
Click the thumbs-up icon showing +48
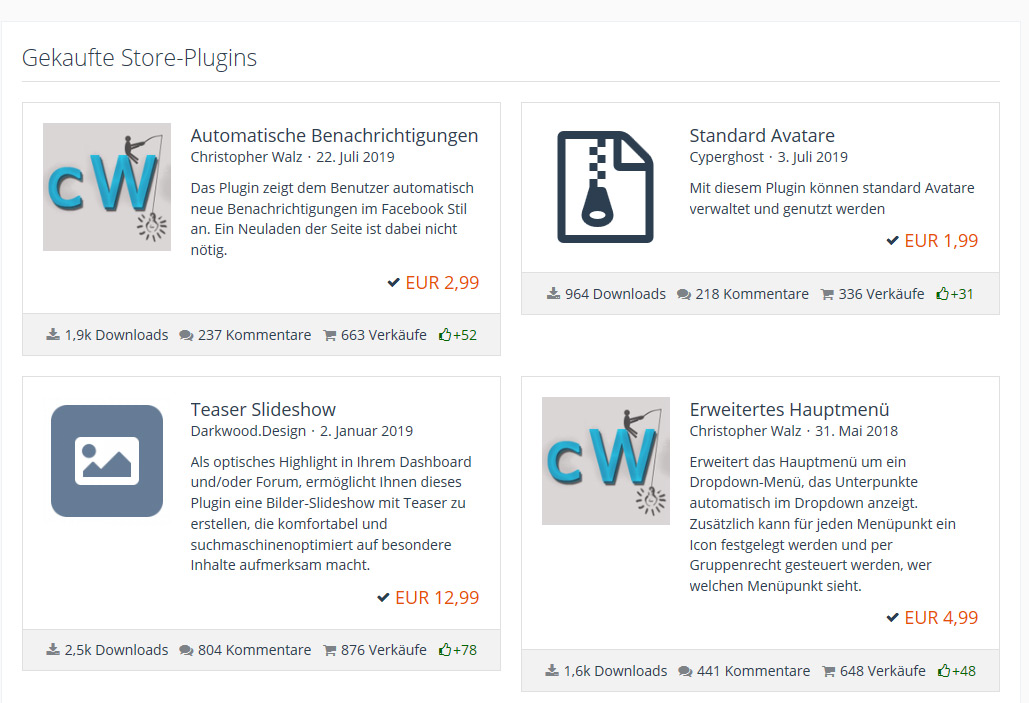(943, 671)
